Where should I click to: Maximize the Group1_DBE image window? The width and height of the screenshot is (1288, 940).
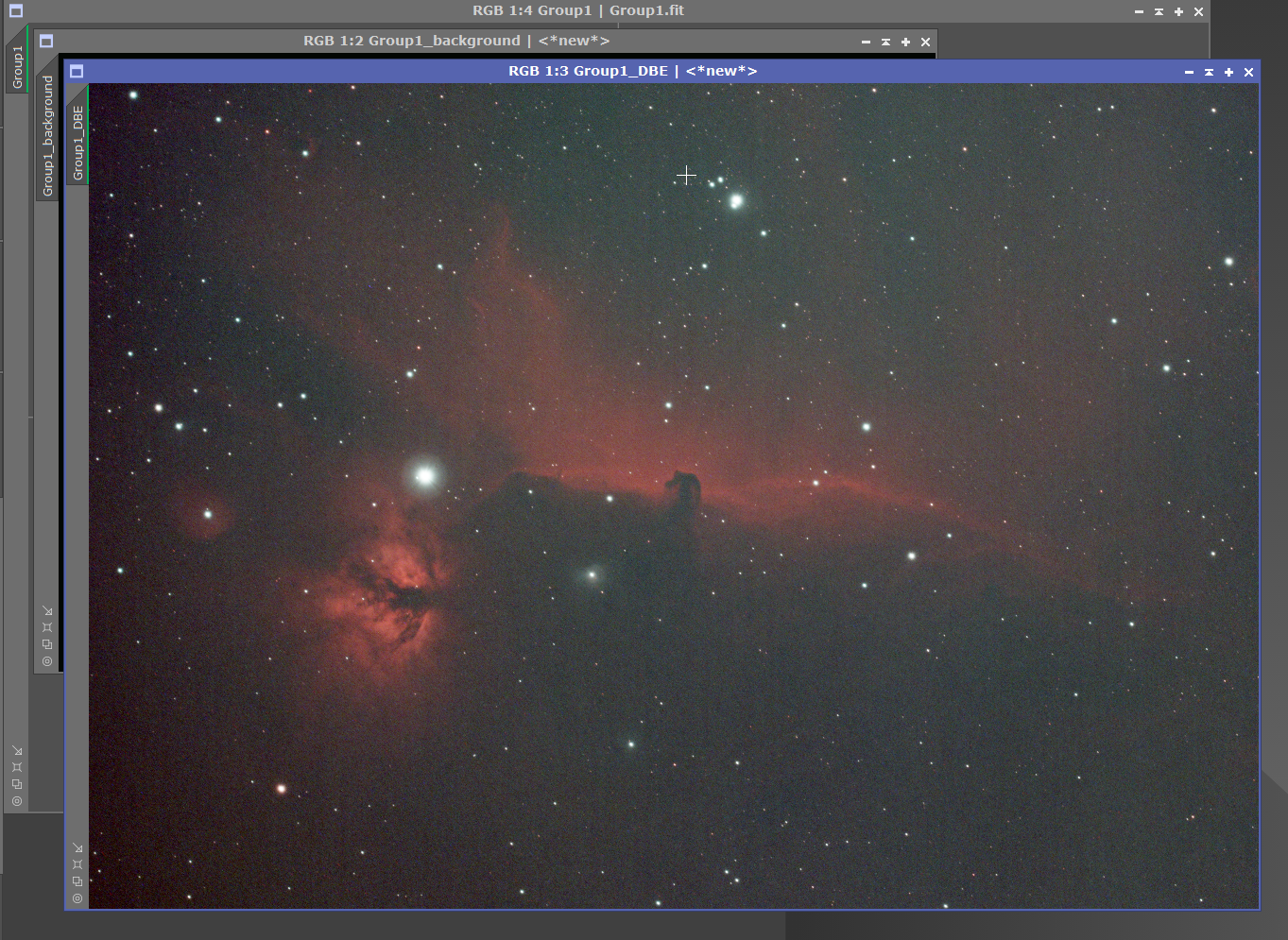click(x=1228, y=72)
